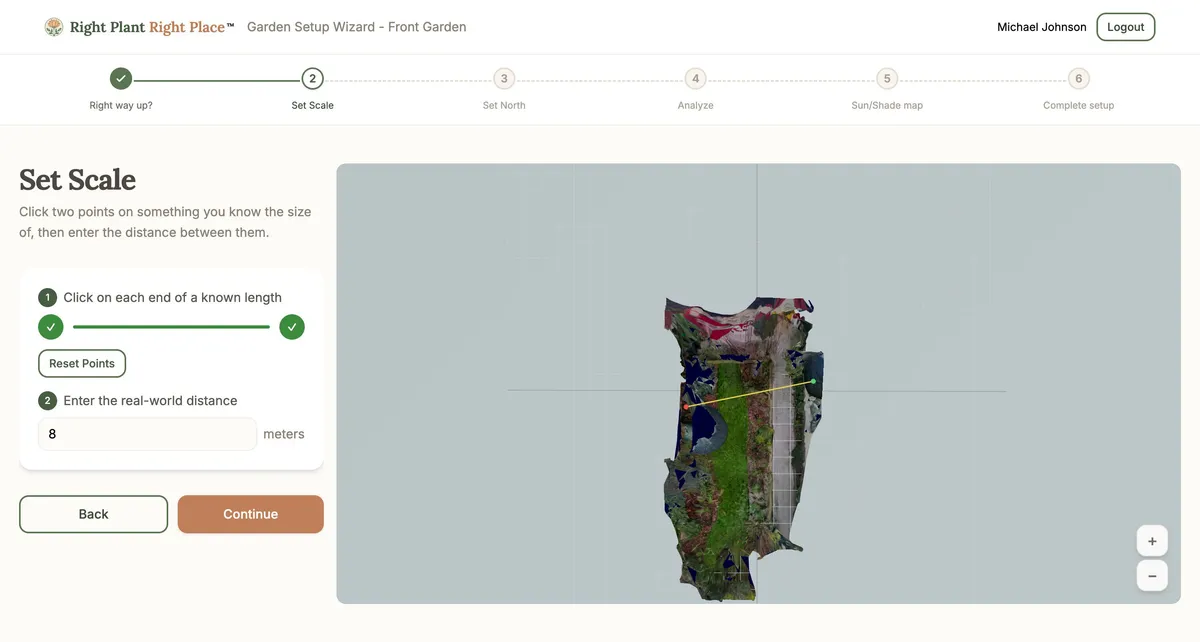Go to step 2 Set Scale
This screenshot has height=642, width=1200.
pyautogui.click(x=312, y=79)
